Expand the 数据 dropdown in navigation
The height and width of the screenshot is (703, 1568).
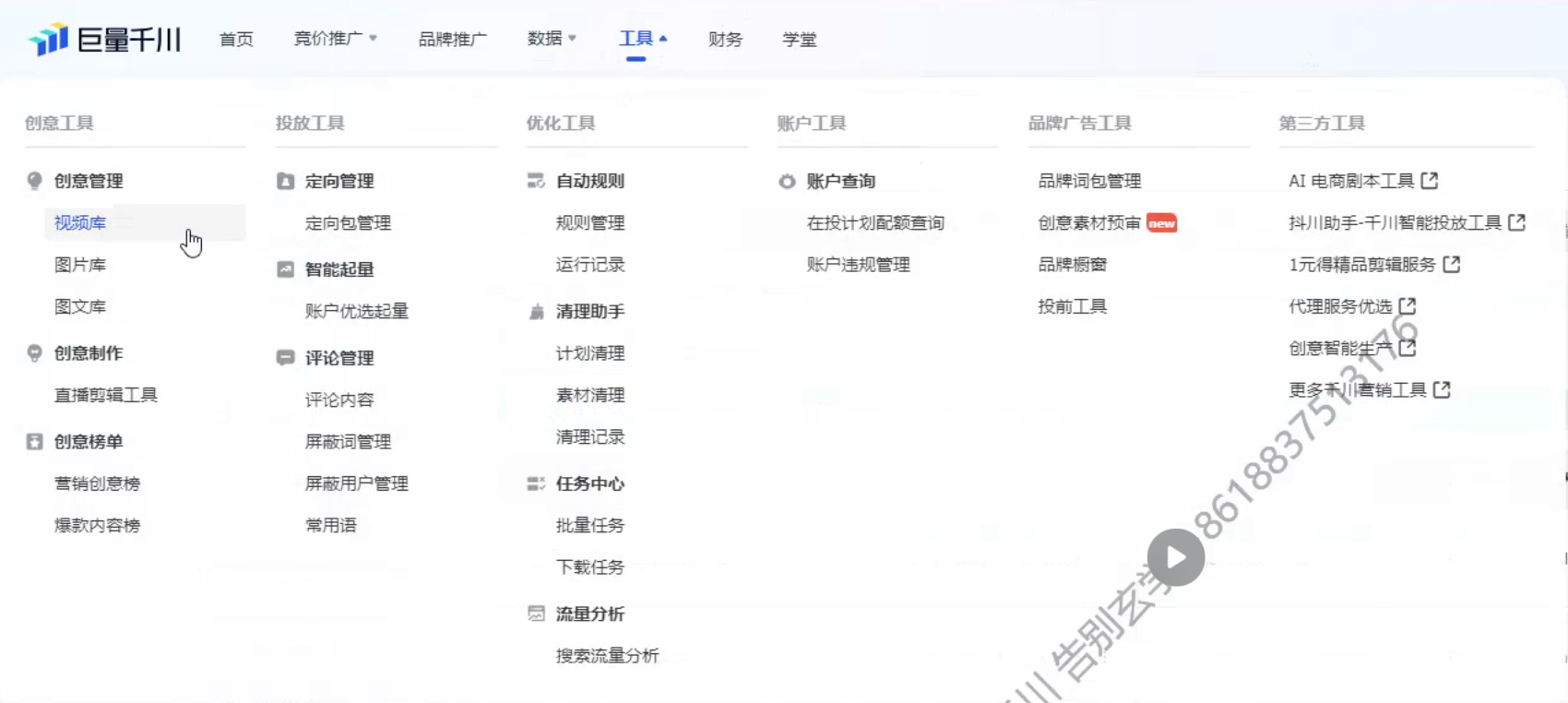coord(552,39)
